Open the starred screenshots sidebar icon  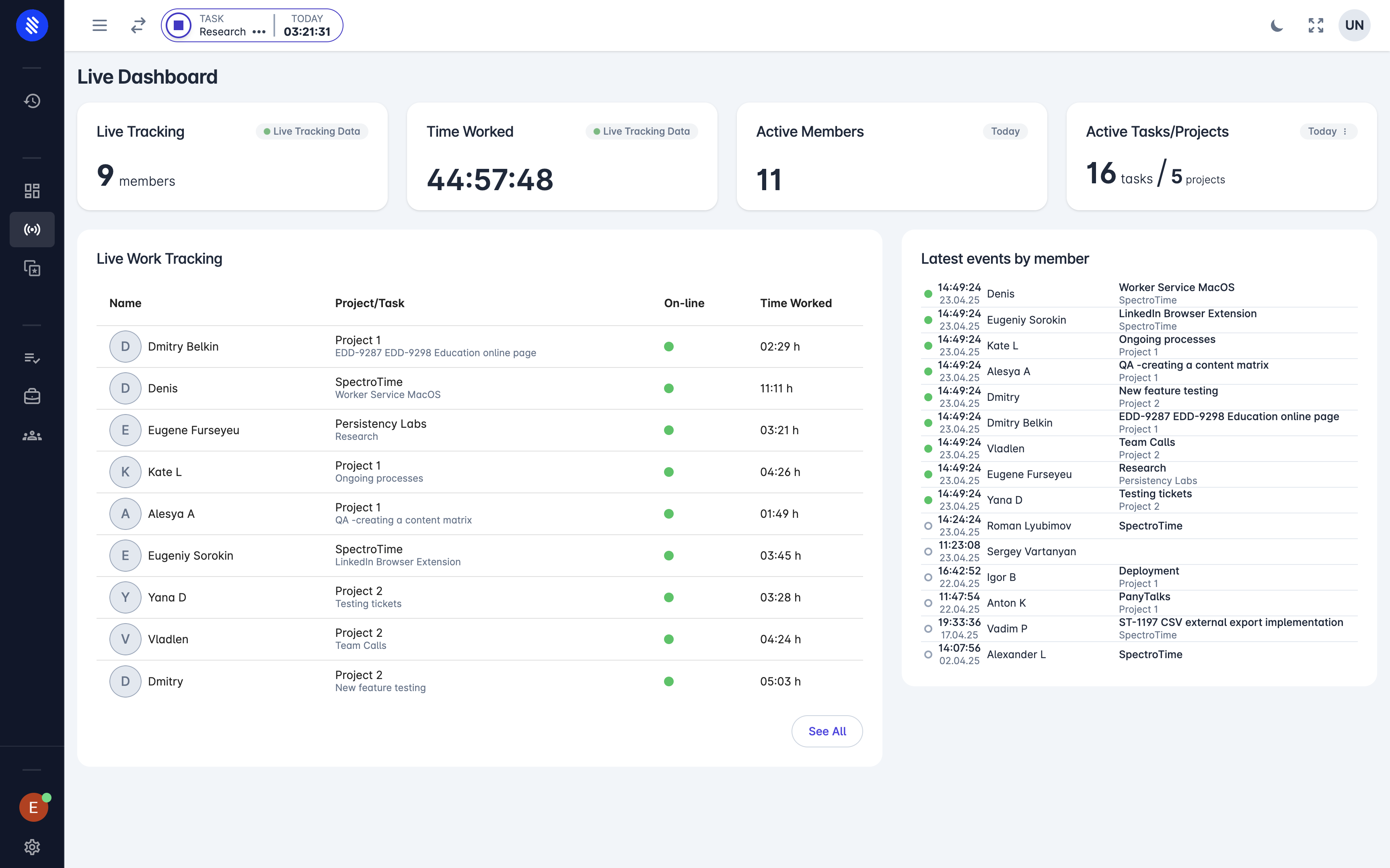click(x=32, y=268)
